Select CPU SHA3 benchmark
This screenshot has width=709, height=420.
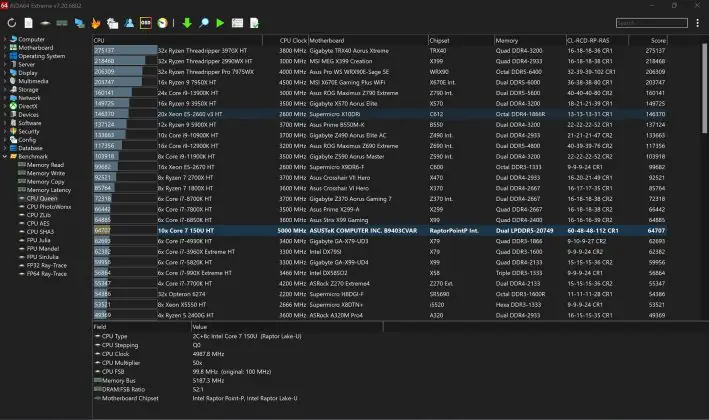40,232
